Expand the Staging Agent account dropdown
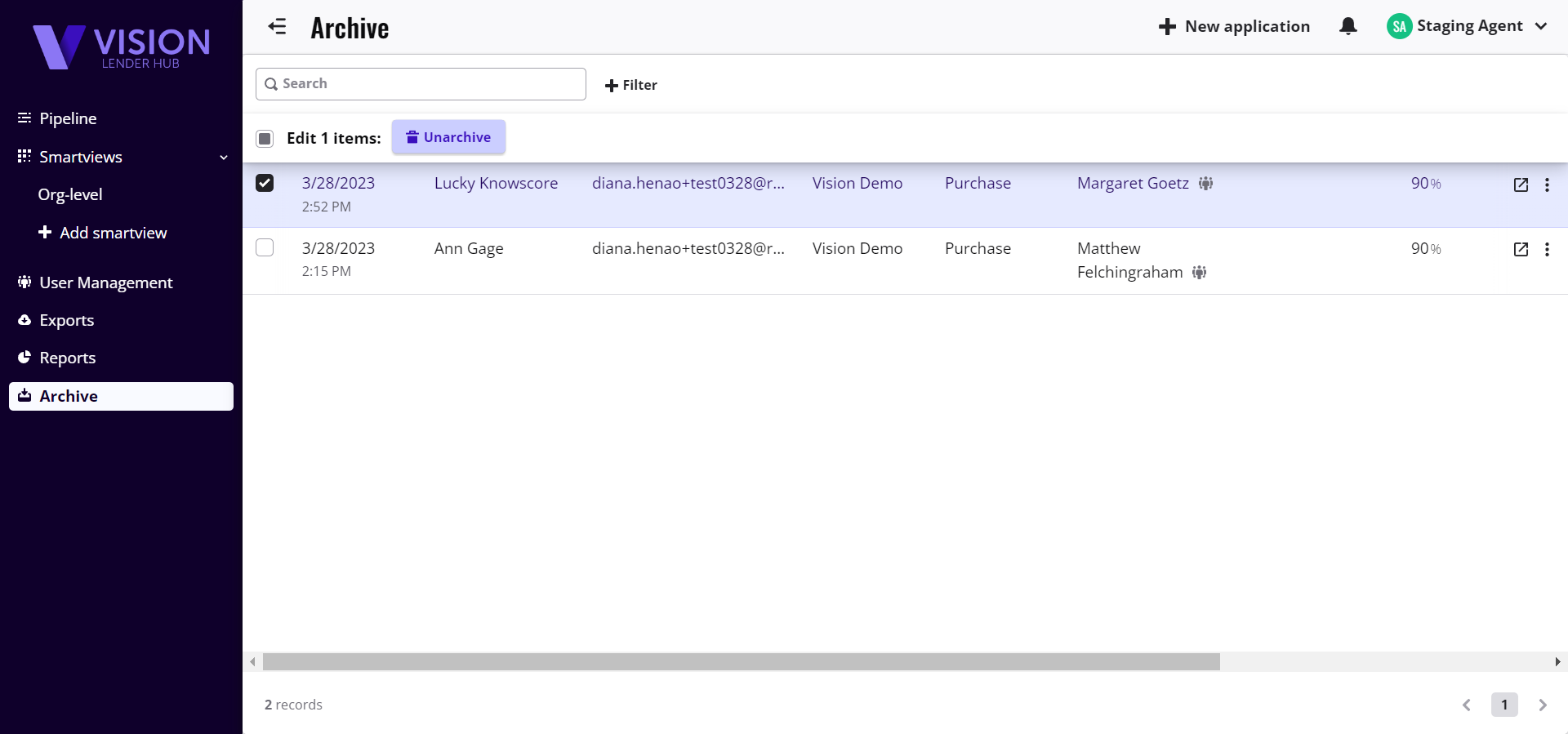 [1540, 26]
